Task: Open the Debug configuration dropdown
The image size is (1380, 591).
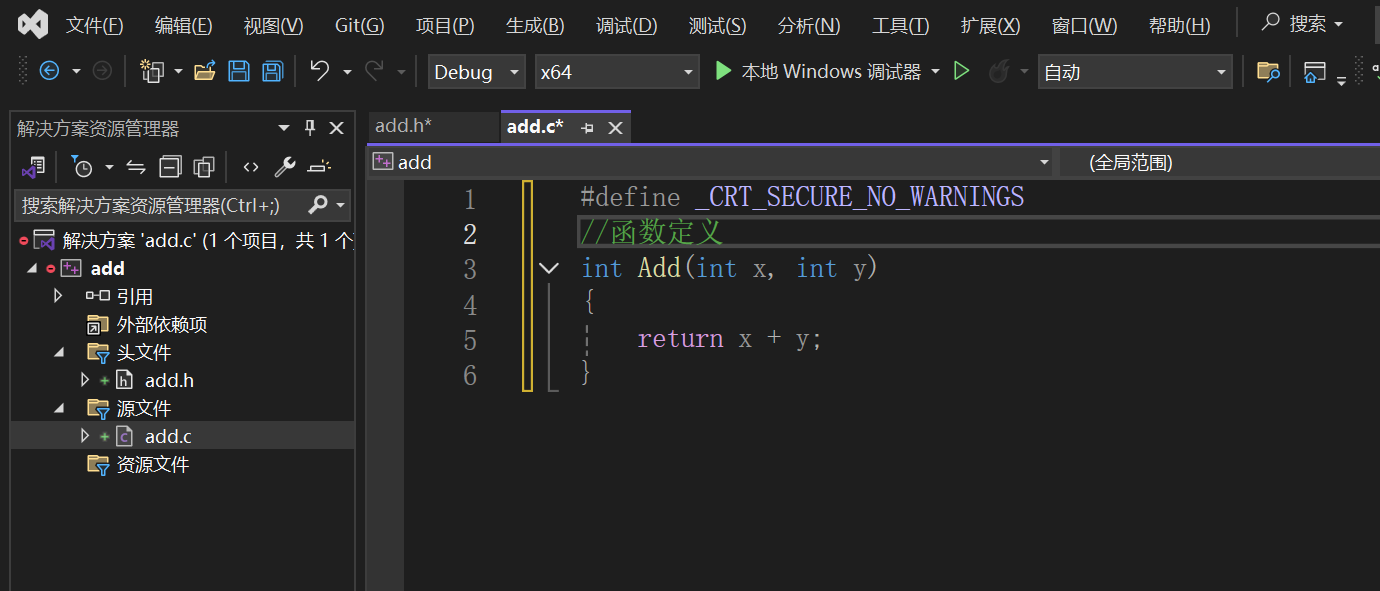Action: click(x=476, y=72)
